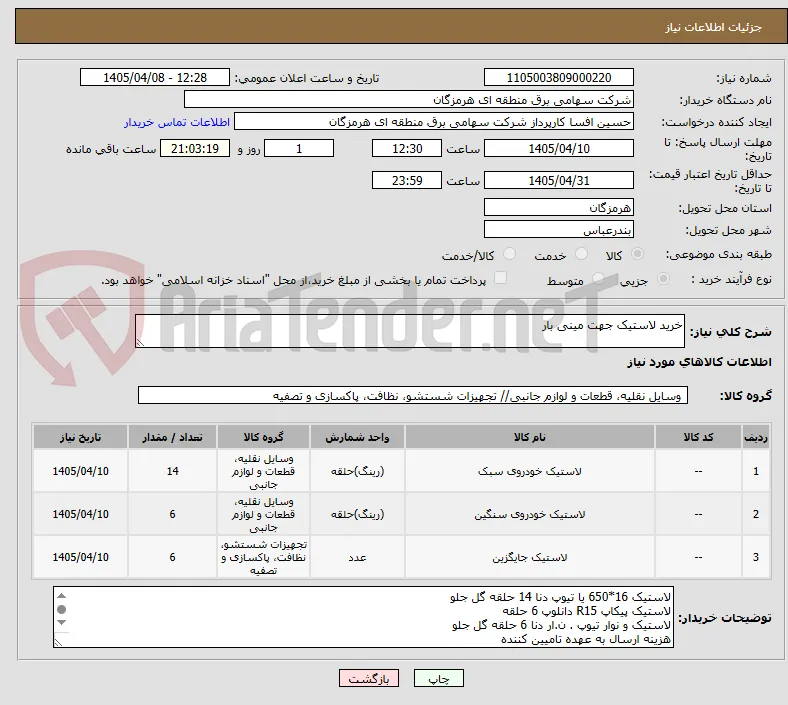Viewport: 788px width, 705px height.
Task: Click the request creator field حسین افسا
Action: (x=434, y=122)
